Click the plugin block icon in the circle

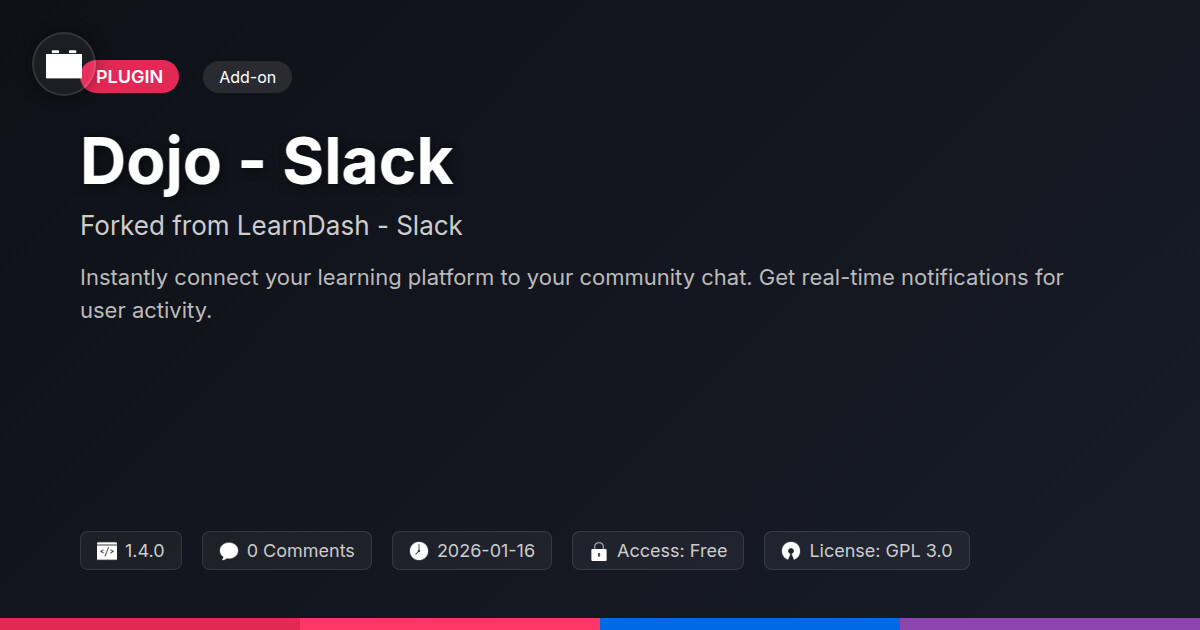click(64, 64)
